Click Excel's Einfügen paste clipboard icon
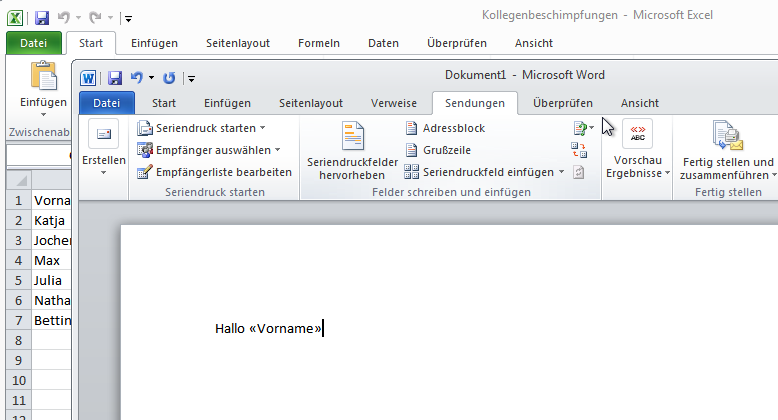This screenshot has width=778, height=420. coord(44,76)
